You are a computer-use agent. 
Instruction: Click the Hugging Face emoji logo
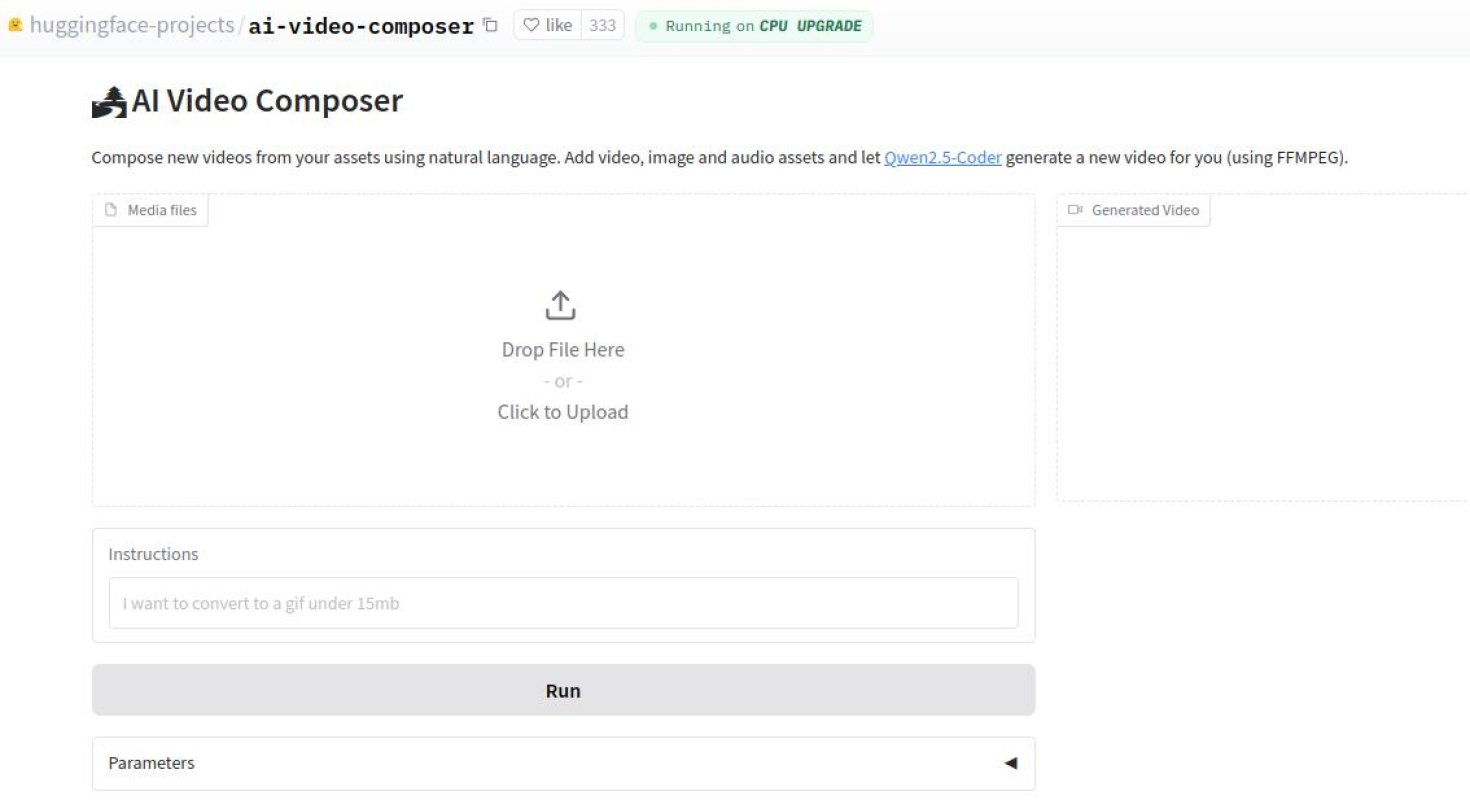pos(13,24)
